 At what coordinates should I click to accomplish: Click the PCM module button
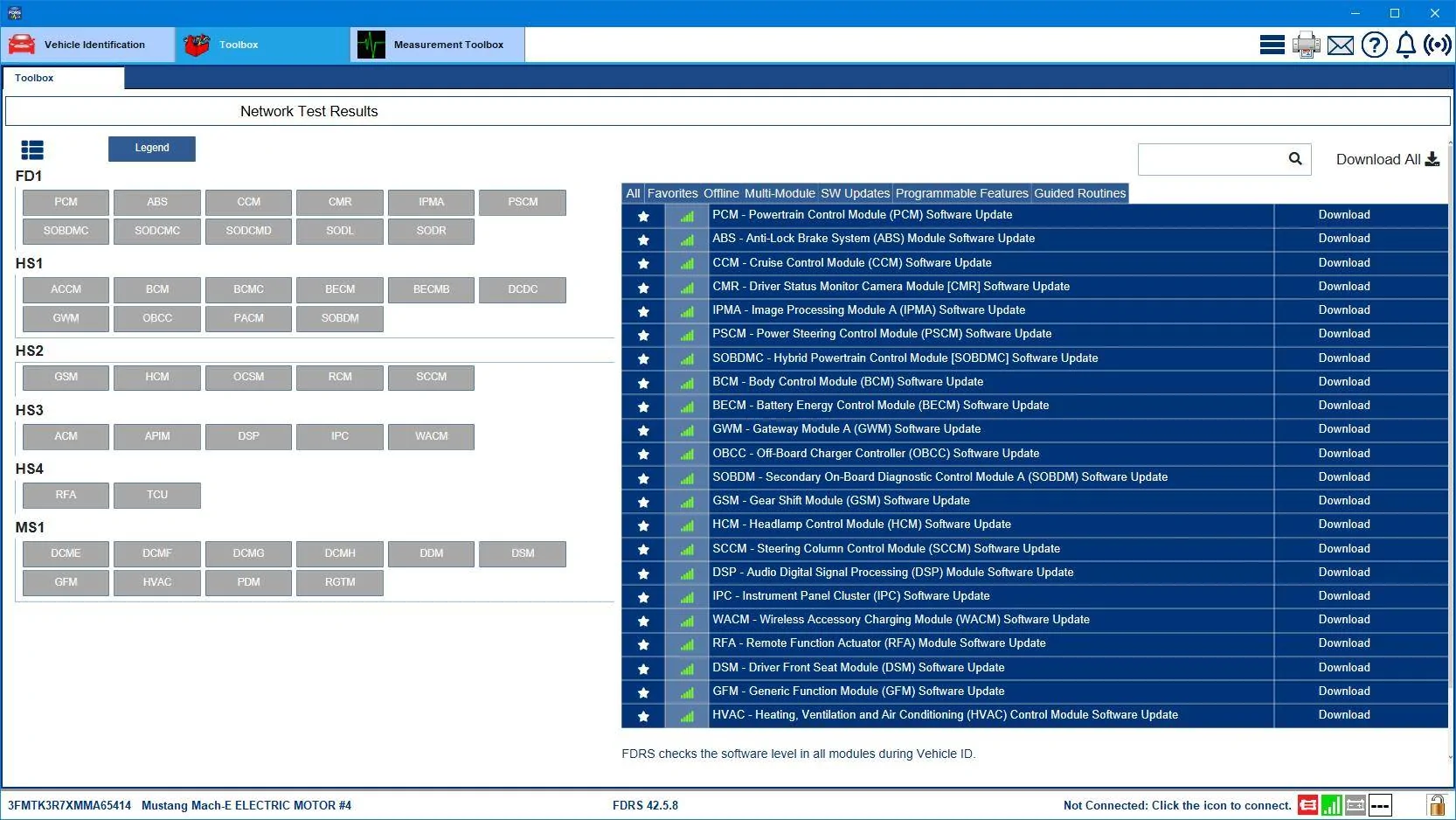coord(66,203)
